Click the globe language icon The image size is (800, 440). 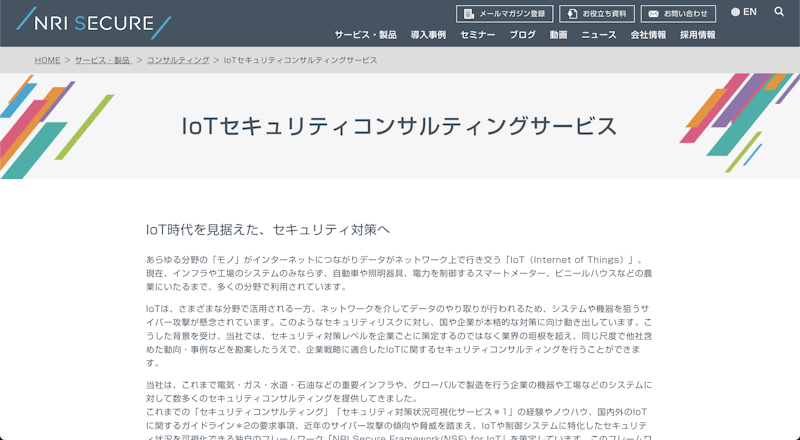click(x=736, y=13)
